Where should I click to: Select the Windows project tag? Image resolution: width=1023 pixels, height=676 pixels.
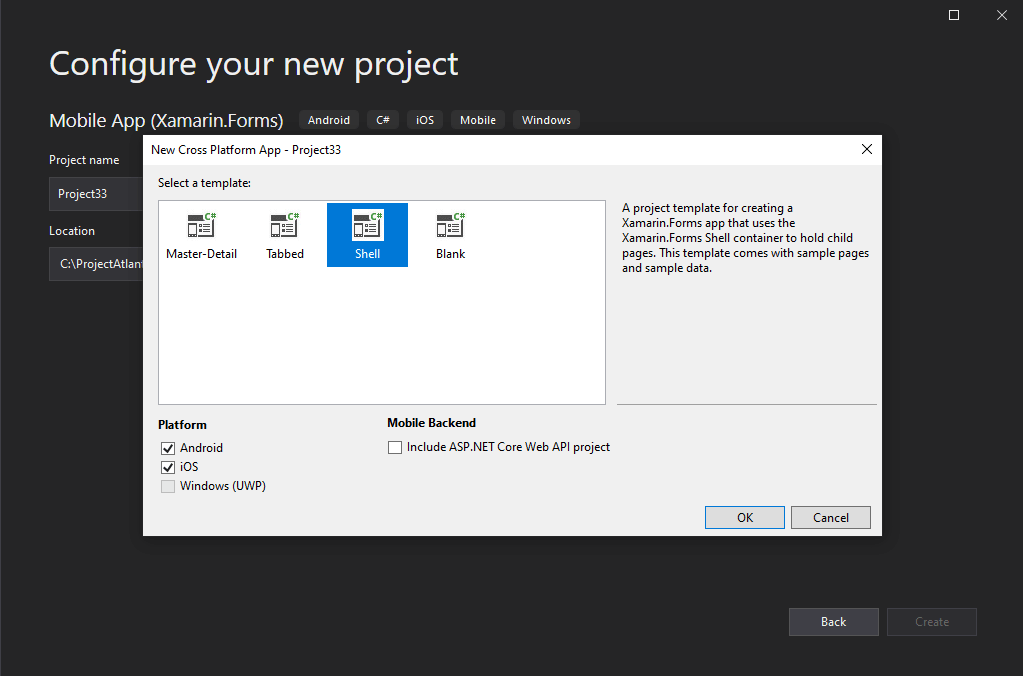(x=546, y=119)
